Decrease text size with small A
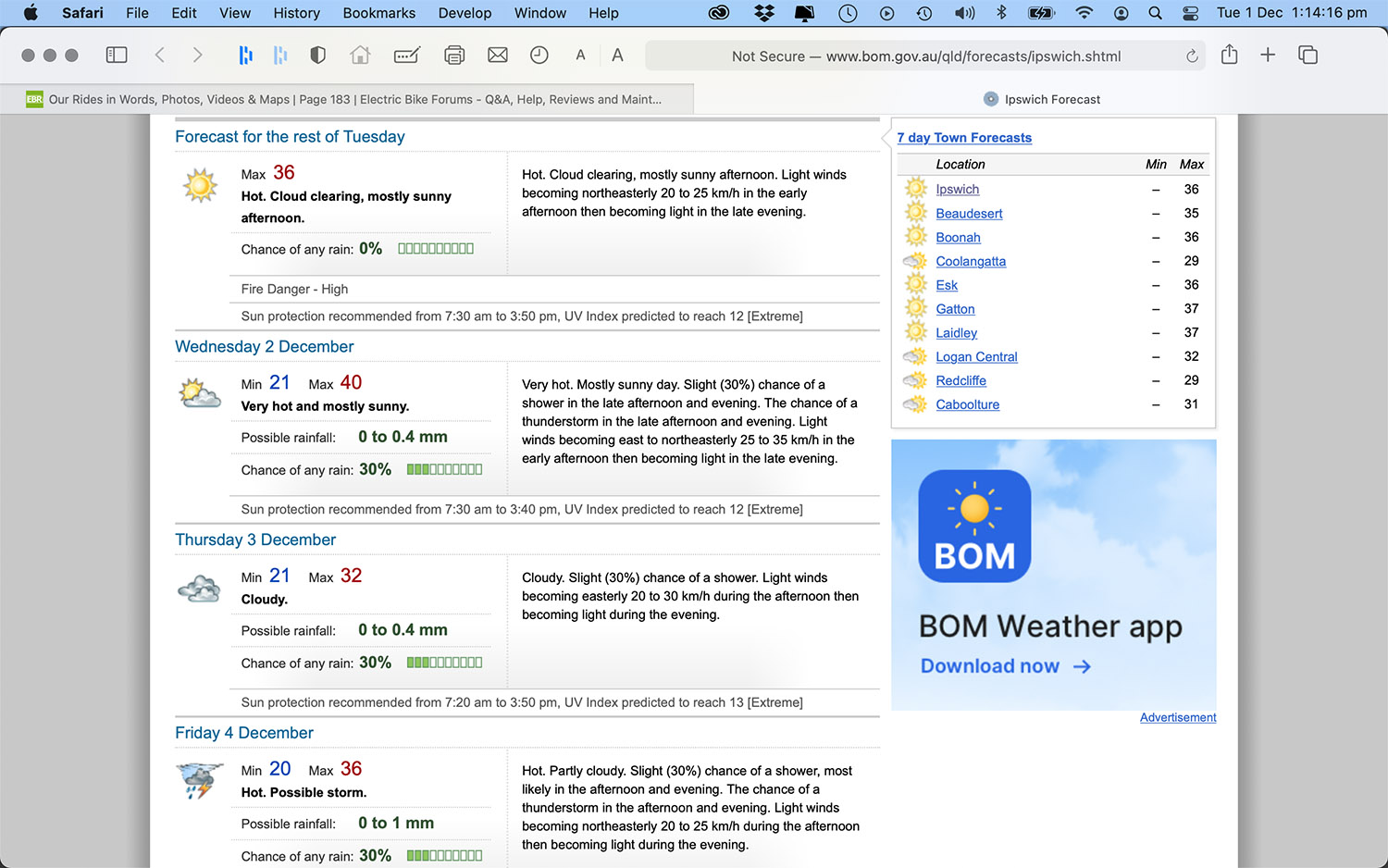Image resolution: width=1388 pixels, height=868 pixels. point(580,56)
